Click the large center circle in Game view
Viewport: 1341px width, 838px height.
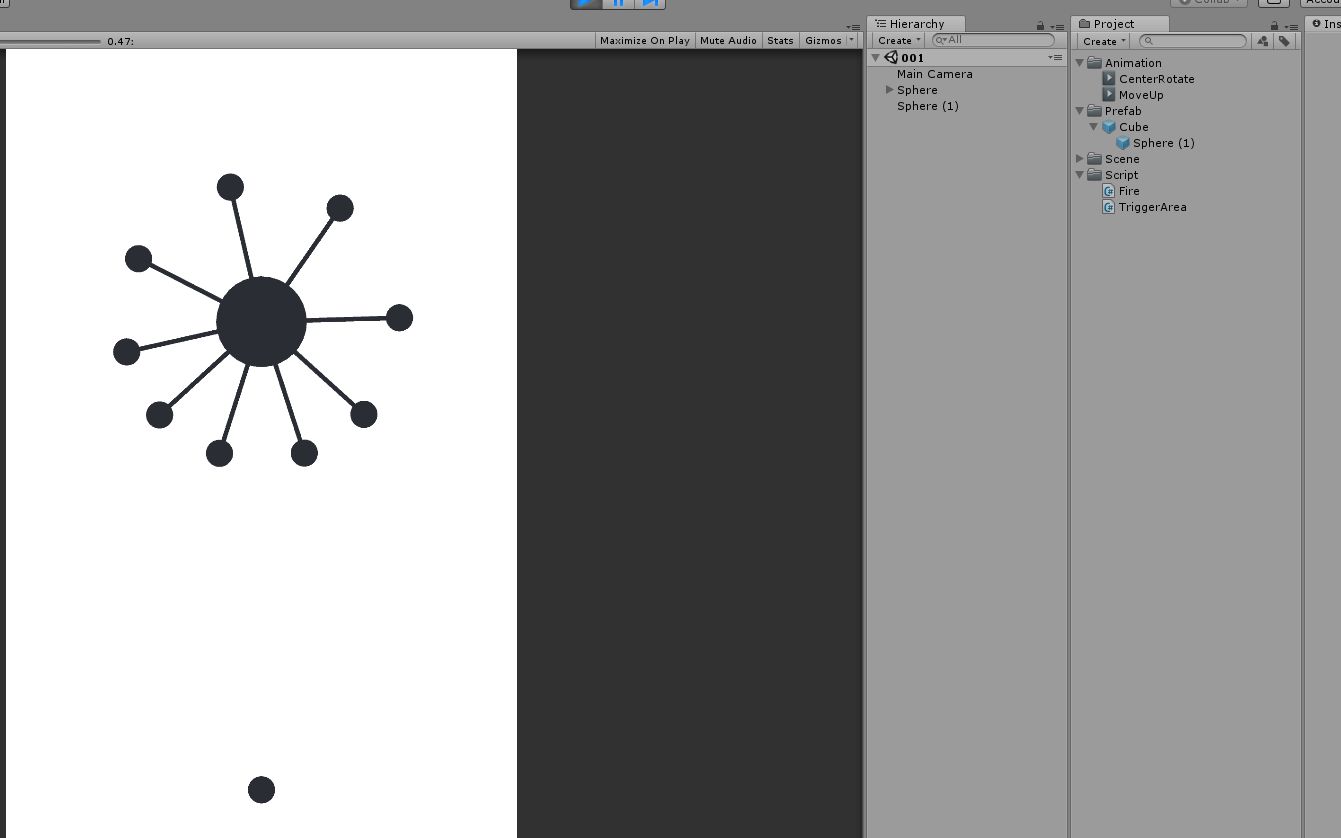click(x=261, y=322)
